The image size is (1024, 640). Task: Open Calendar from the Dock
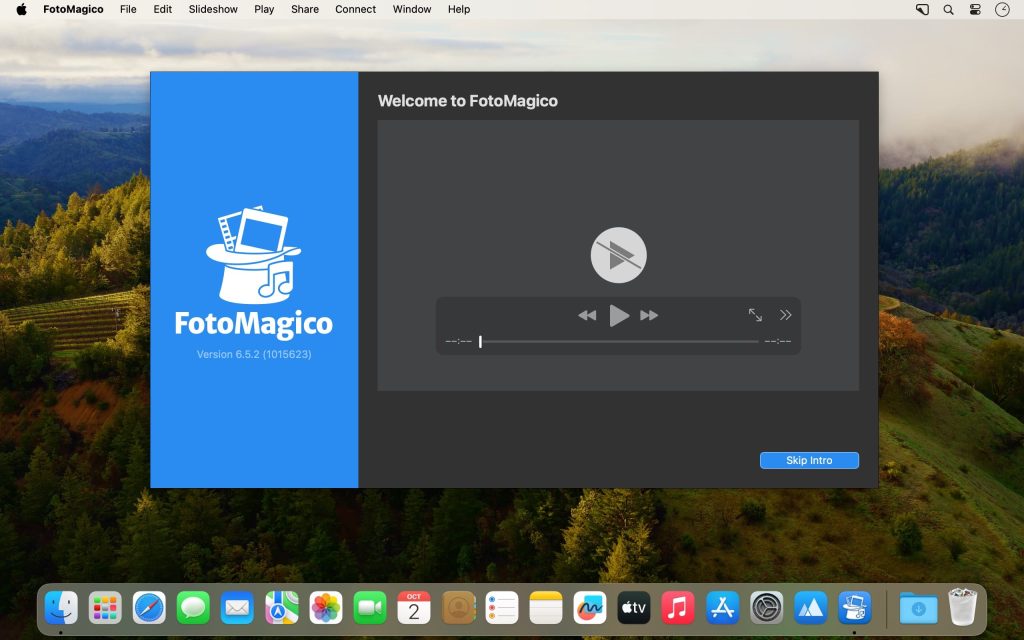click(x=413, y=608)
